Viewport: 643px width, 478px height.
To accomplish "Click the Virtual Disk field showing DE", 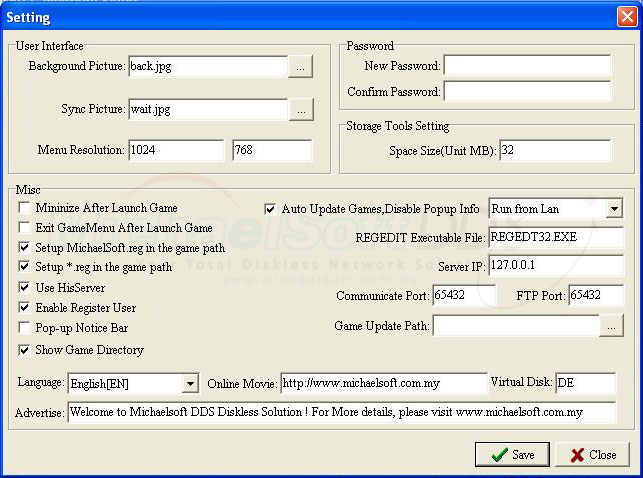I will 586,383.
